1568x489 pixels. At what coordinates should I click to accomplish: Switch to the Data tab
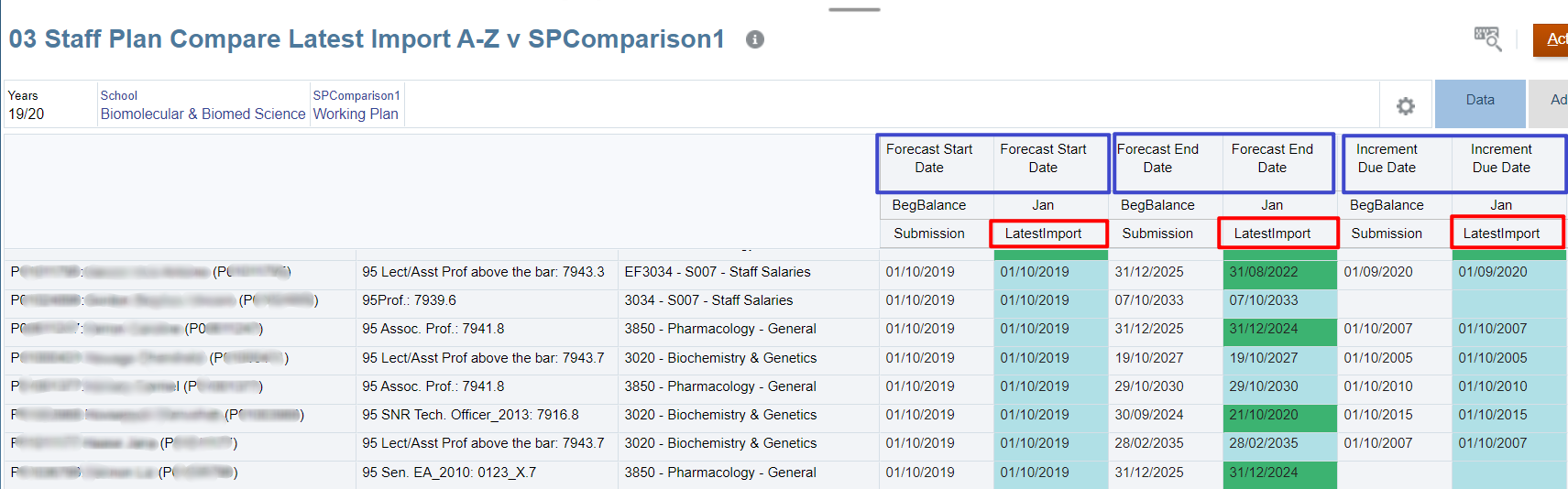point(1479,101)
